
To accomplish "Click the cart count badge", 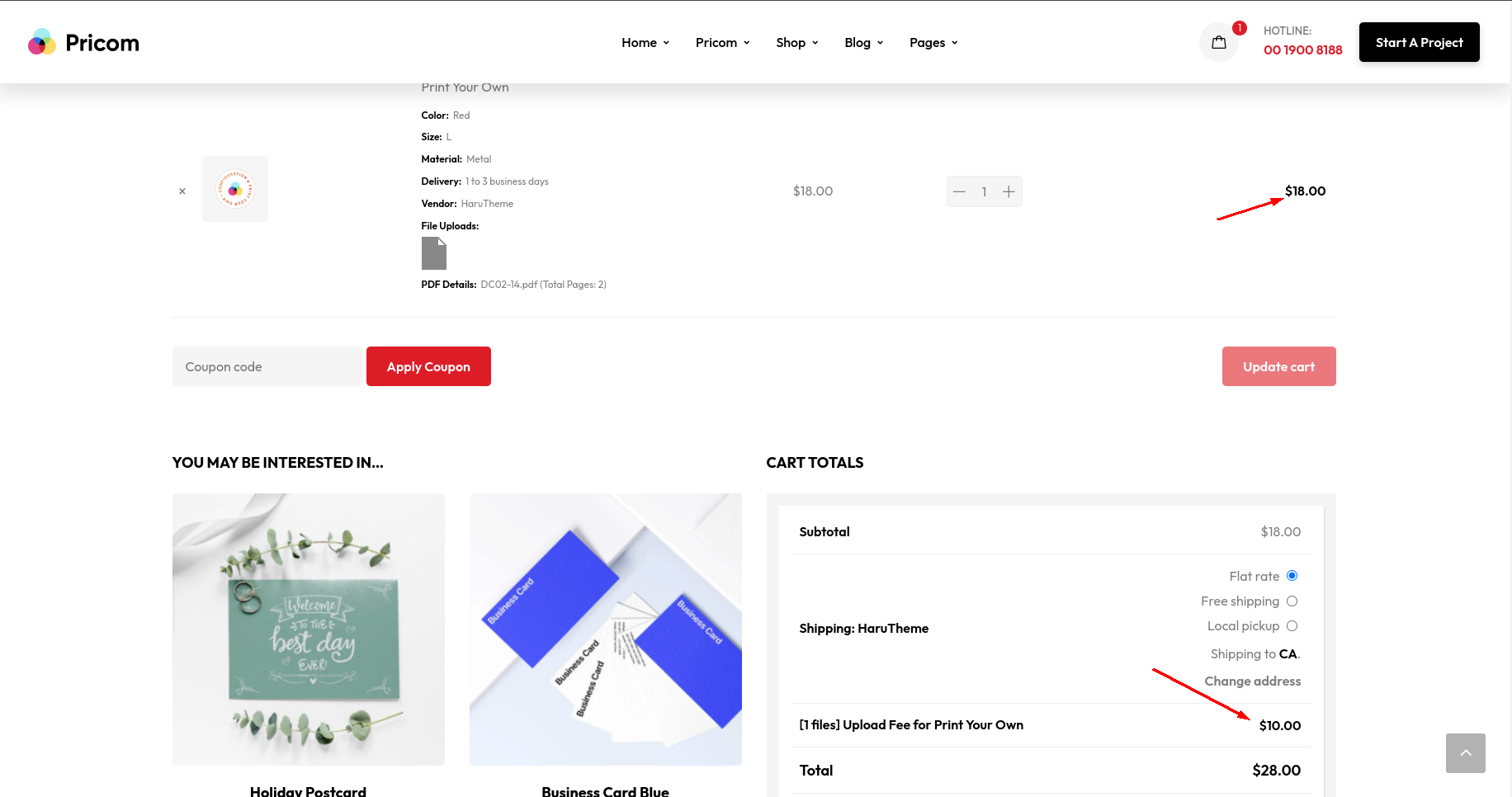I will coord(1240,28).
